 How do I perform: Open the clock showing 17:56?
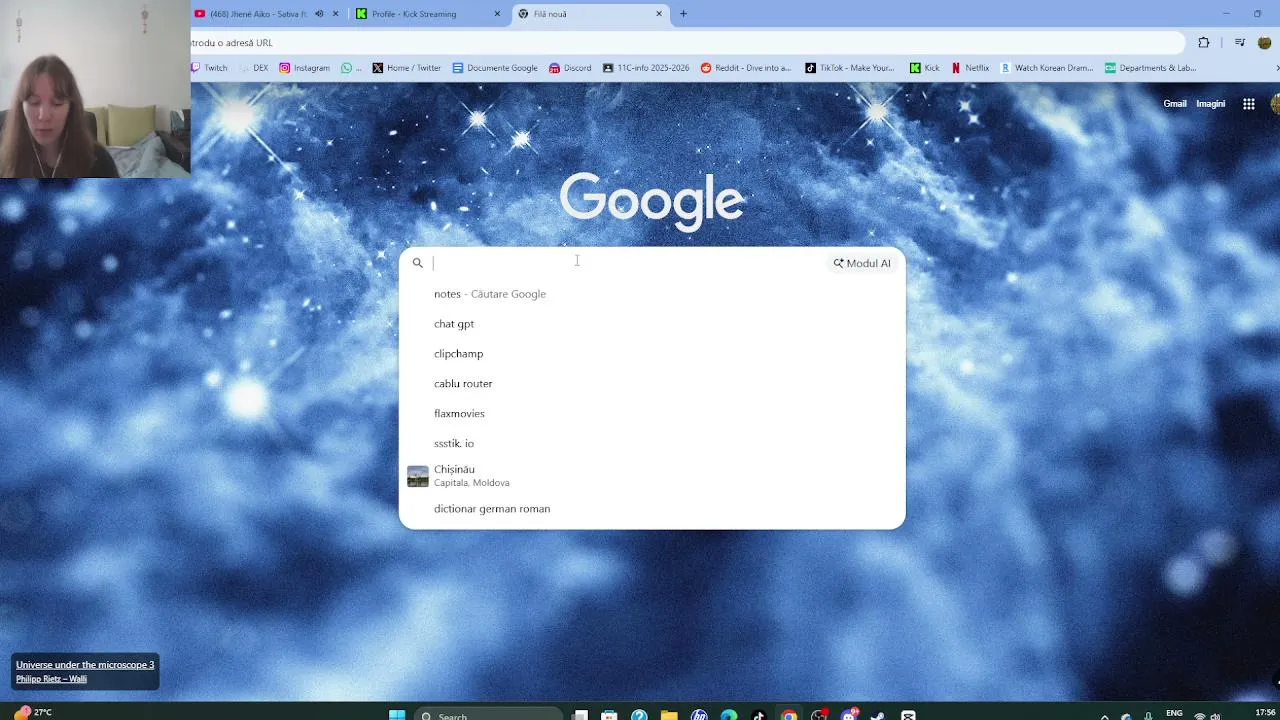1264,713
